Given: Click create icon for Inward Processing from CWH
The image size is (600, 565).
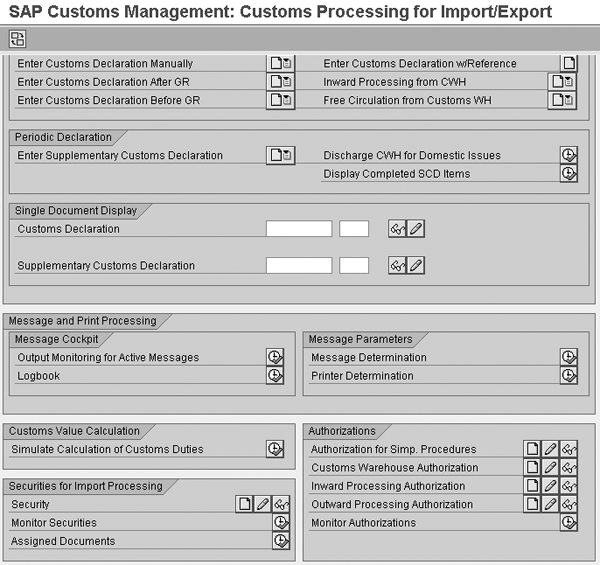Looking at the screenshot, I should coord(562,81).
